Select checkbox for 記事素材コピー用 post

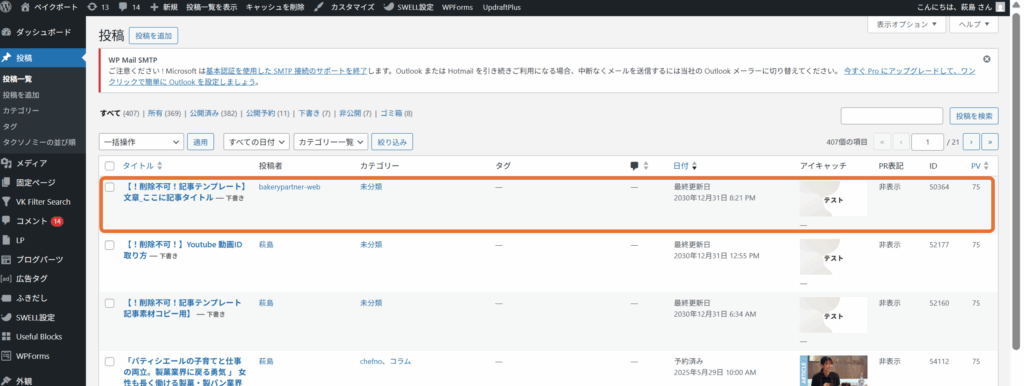(110, 304)
